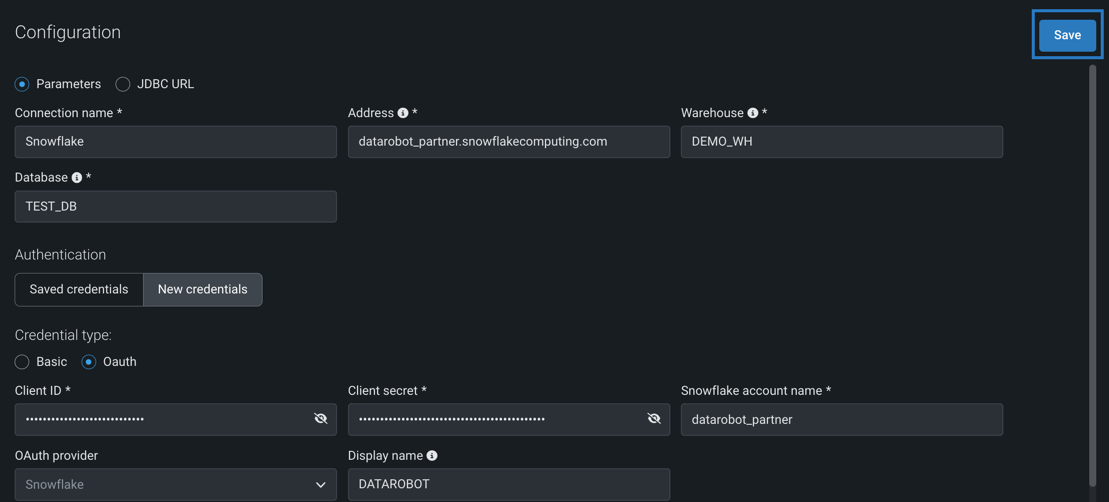Edit the Snowflake account name field
Viewport: 1109px width, 502px height.
pos(841,420)
